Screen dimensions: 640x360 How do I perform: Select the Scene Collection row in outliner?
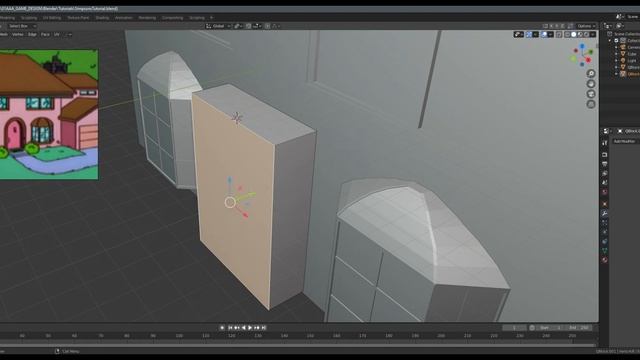(624, 34)
